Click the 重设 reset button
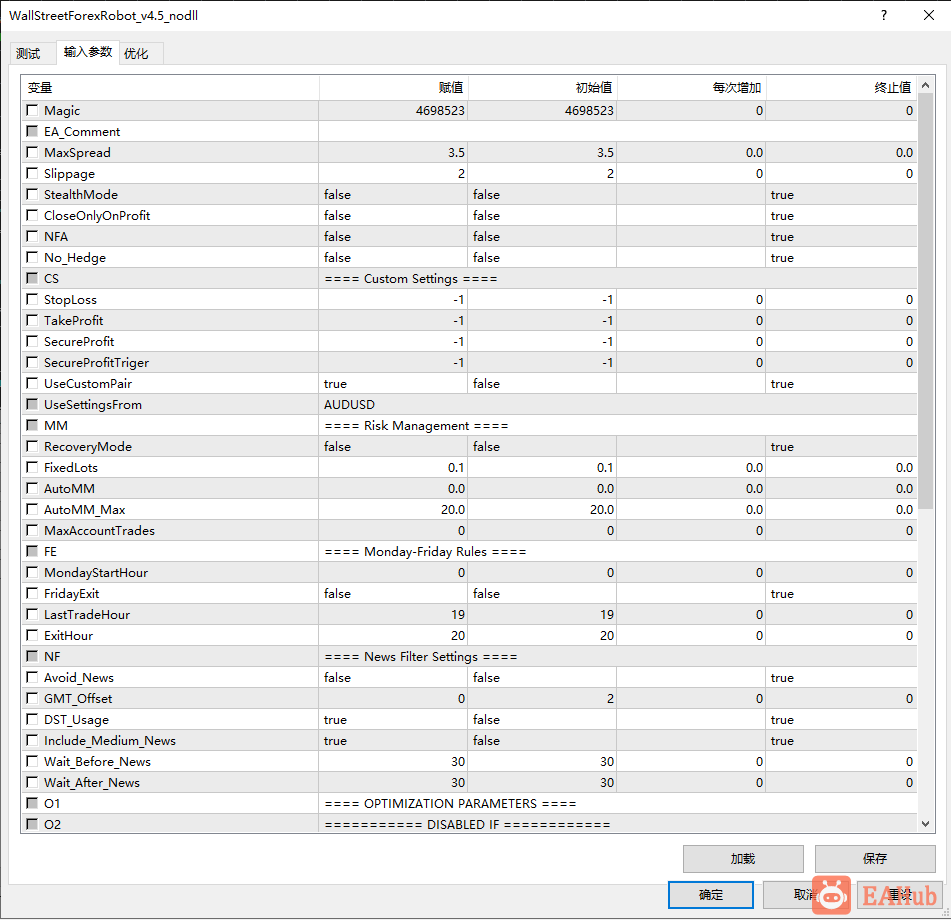 point(900,895)
